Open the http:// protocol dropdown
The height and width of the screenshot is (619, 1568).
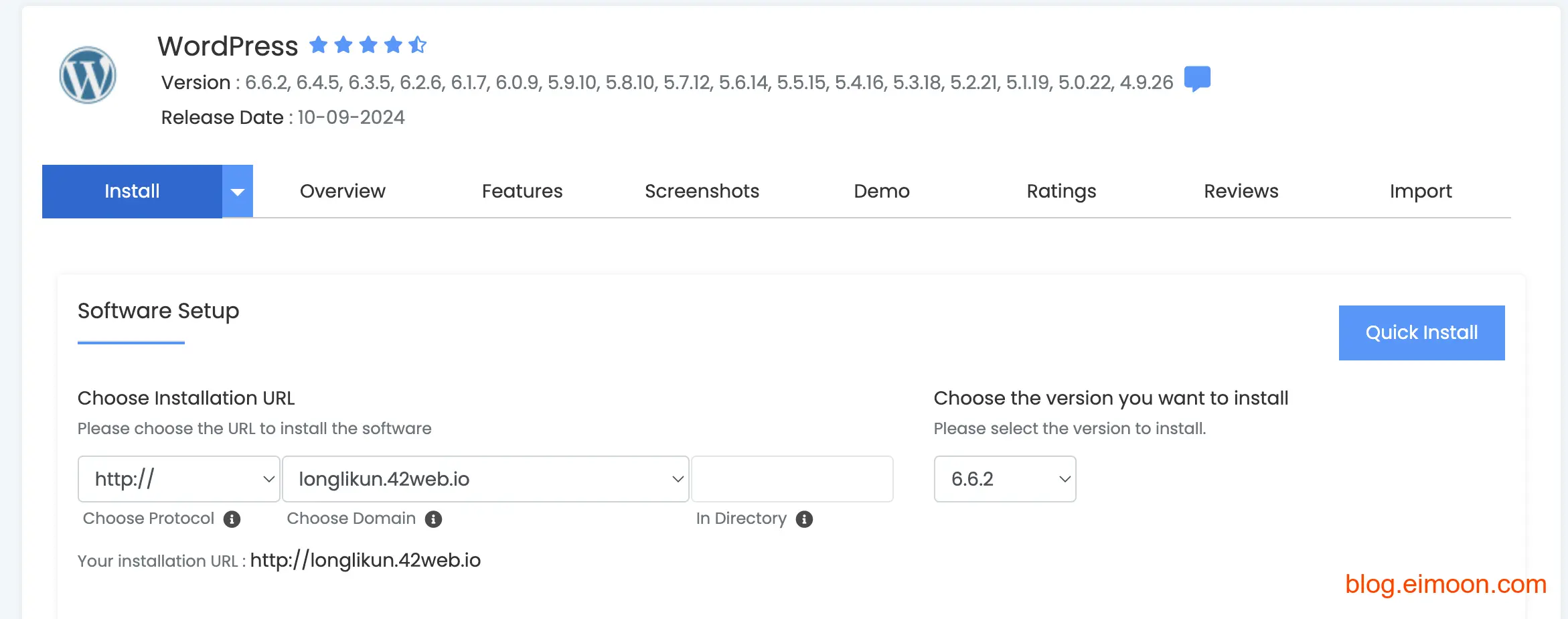(178, 479)
